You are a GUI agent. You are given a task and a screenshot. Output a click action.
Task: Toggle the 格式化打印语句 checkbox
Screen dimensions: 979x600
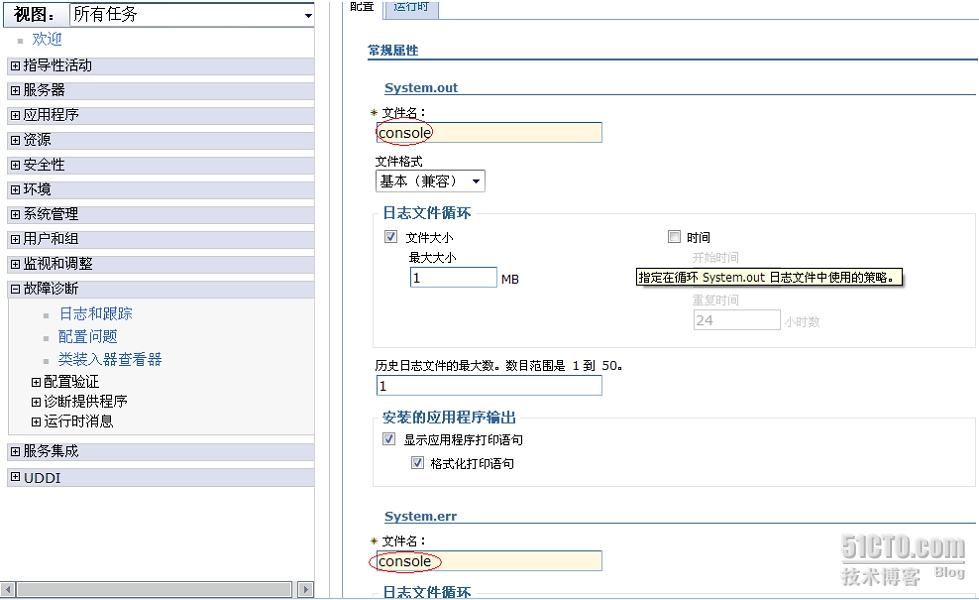[418, 462]
